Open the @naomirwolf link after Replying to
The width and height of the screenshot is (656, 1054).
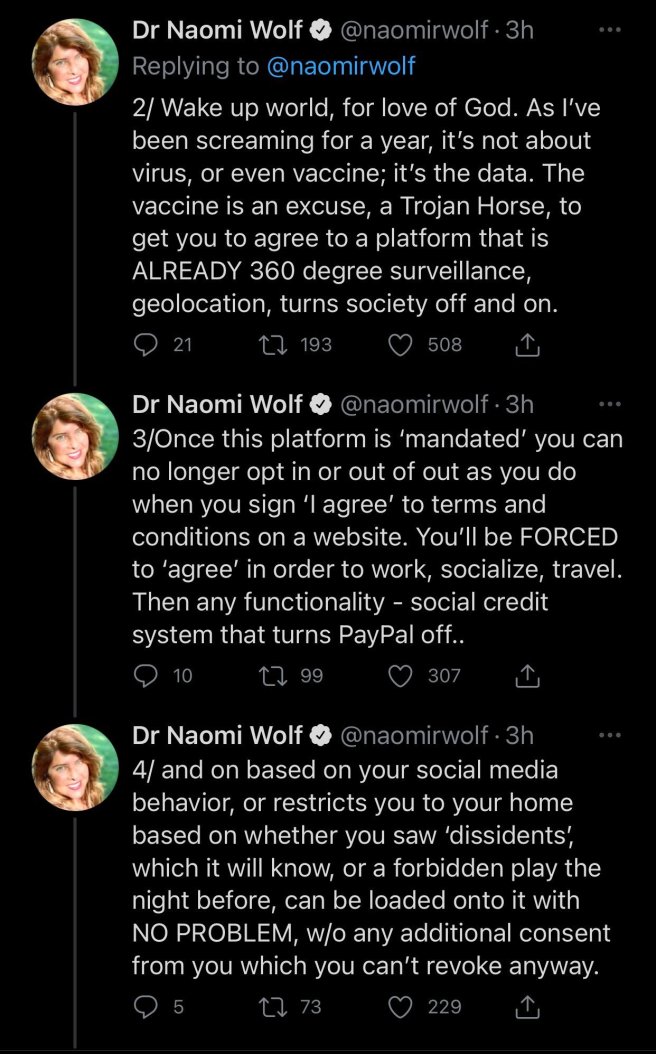(341, 67)
